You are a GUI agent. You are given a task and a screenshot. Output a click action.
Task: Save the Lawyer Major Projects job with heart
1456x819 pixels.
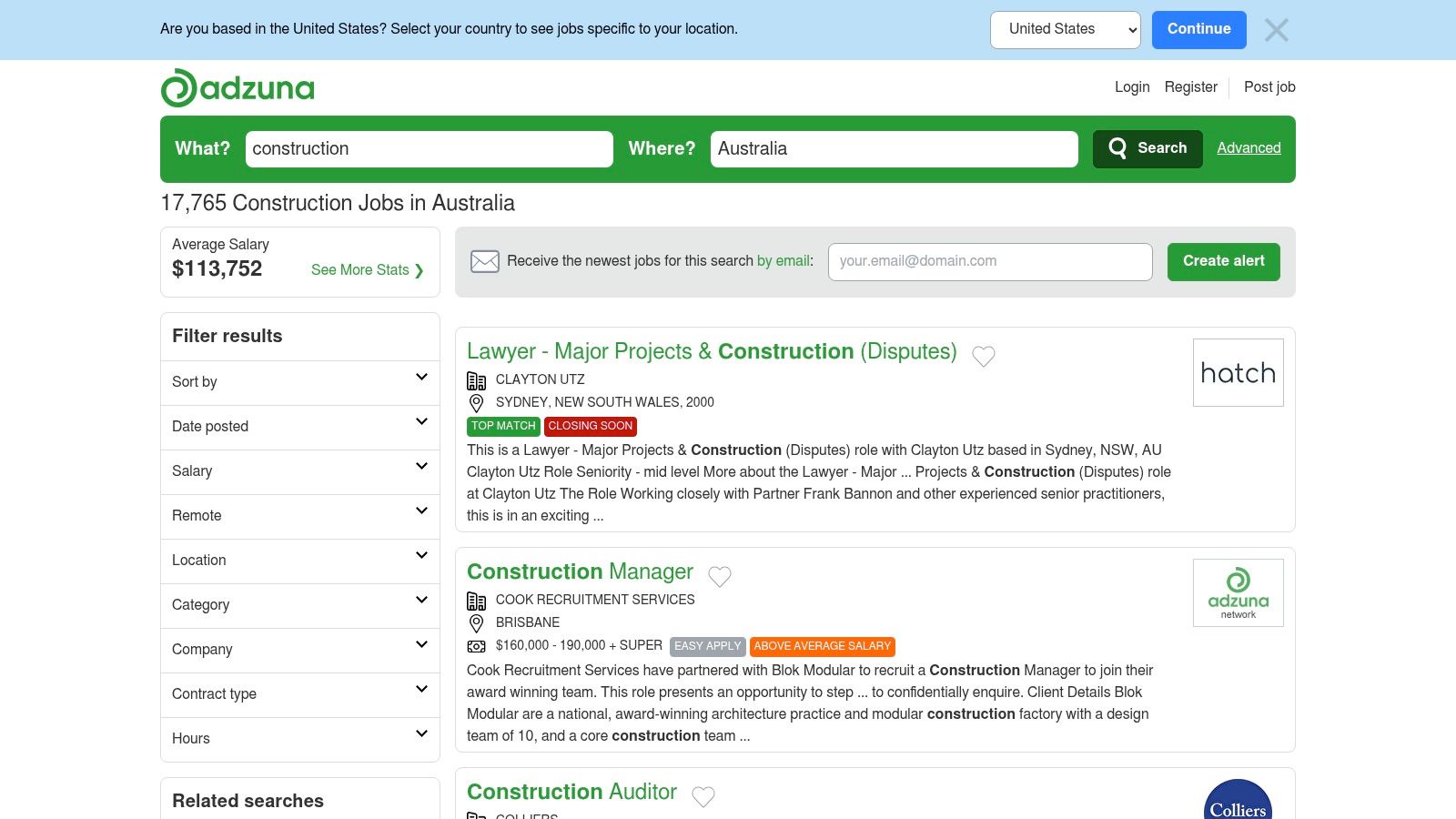pyautogui.click(x=983, y=356)
